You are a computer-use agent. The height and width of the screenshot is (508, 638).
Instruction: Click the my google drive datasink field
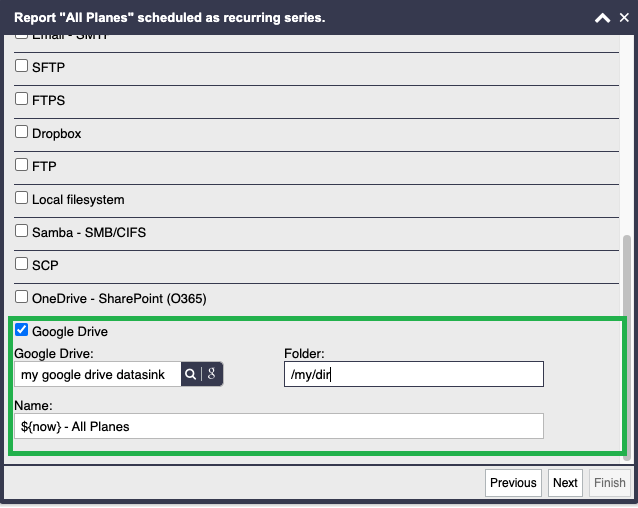[98, 374]
